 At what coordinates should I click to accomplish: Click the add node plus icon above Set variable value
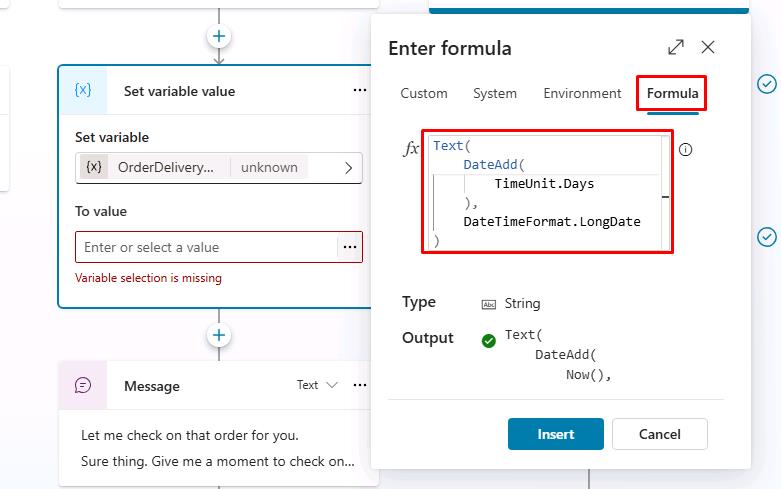[219, 36]
